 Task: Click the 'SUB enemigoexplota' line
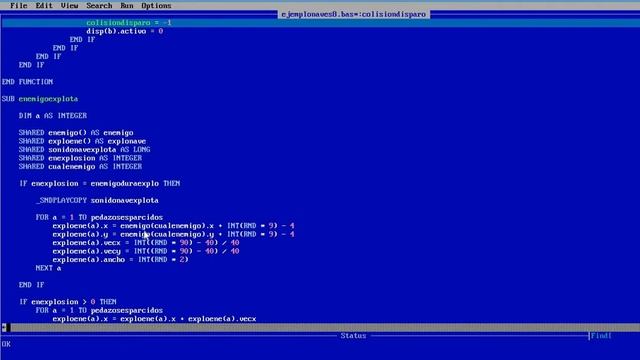(x=40, y=99)
